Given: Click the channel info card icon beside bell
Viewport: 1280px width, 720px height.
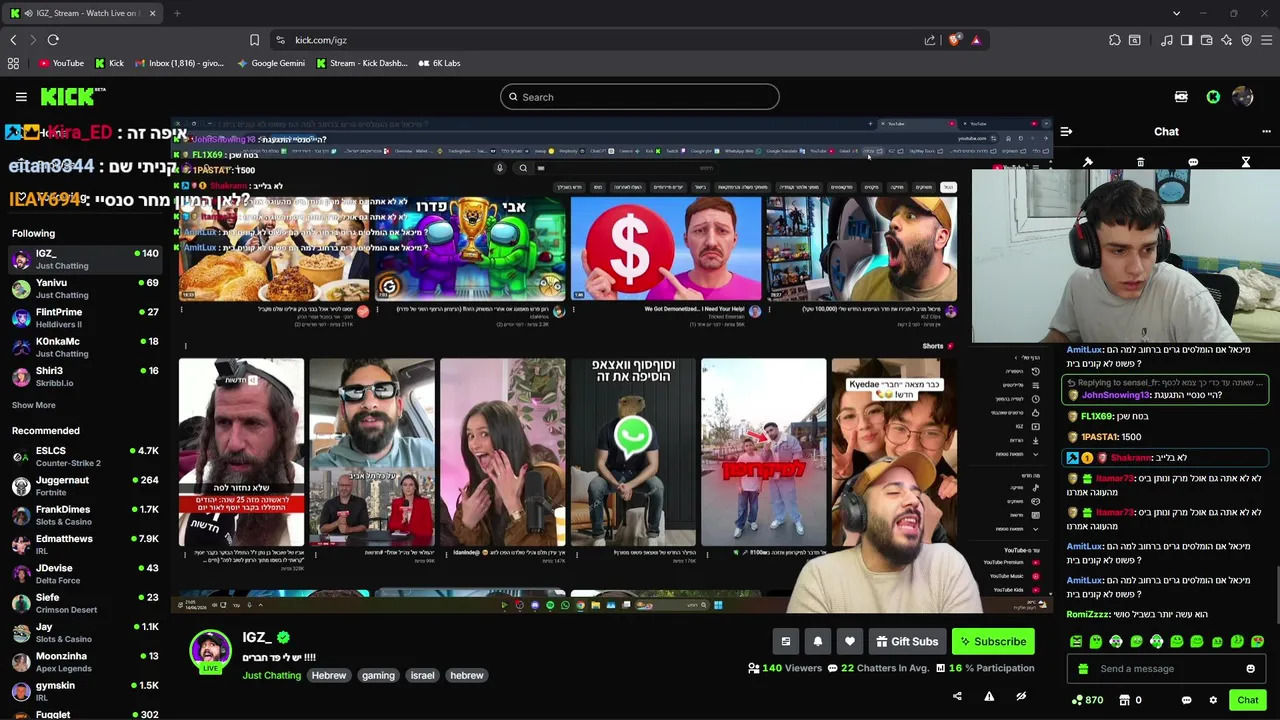Looking at the screenshot, I should click(x=786, y=642).
